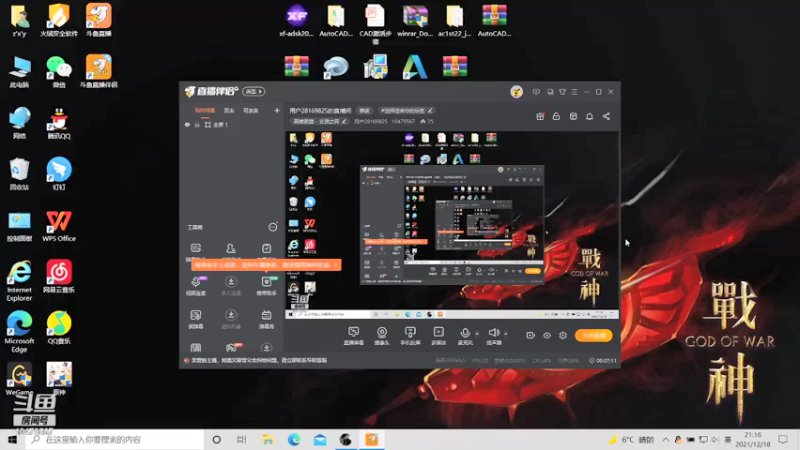The width and height of the screenshot is (800, 450).
Task: Expand the pill button beside app logo
Action: [x=254, y=91]
